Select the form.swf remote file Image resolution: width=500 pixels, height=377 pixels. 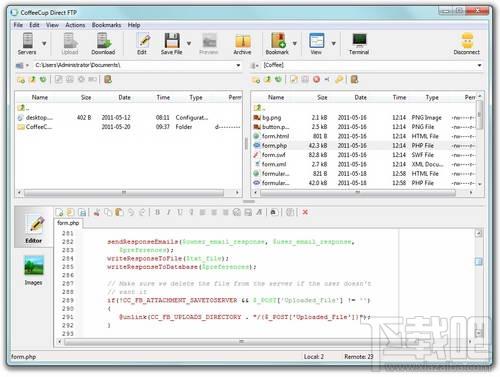click(365, 155)
